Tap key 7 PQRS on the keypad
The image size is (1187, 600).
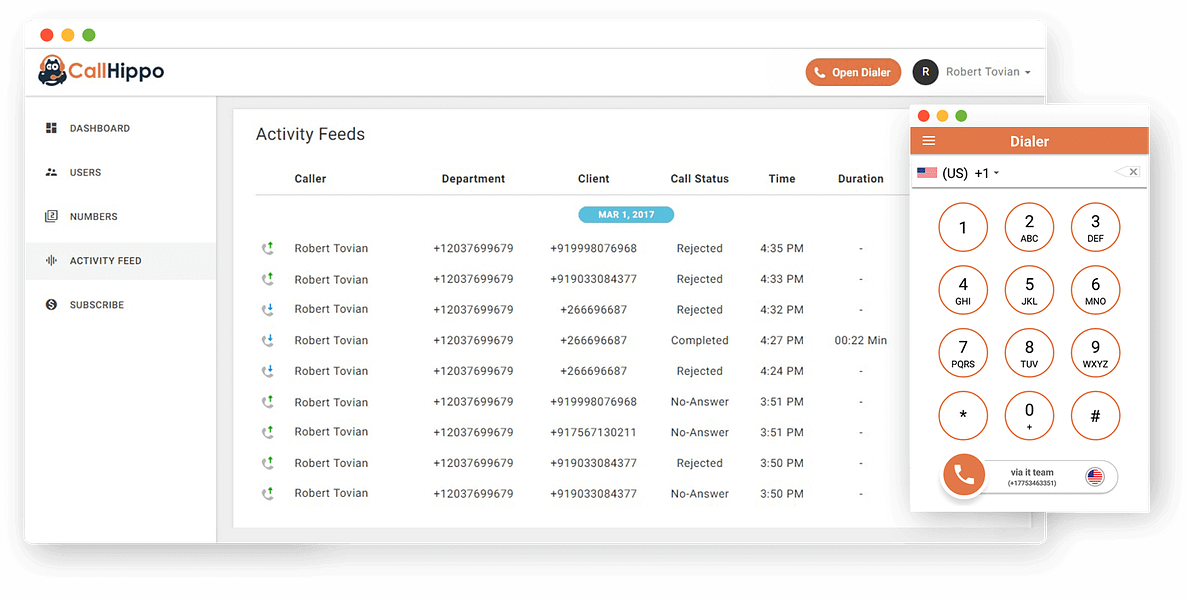pyautogui.click(x=963, y=353)
